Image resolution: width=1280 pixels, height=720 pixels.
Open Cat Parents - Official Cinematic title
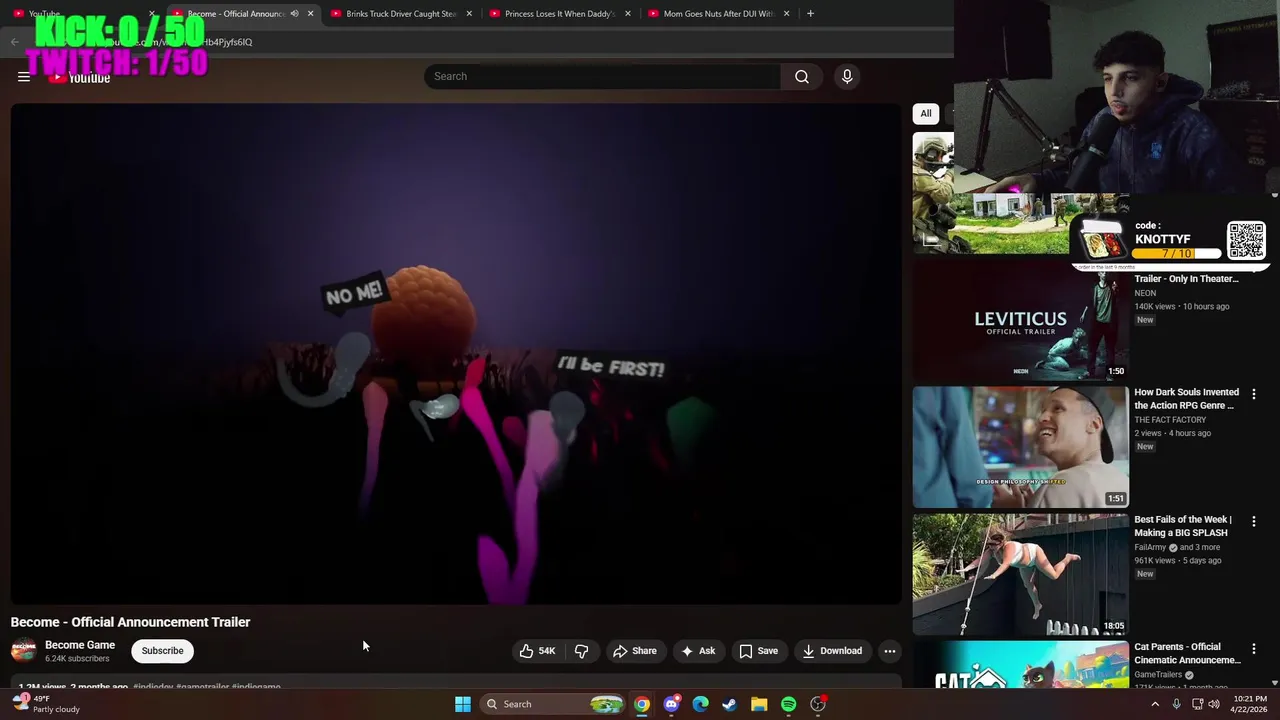click(x=1188, y=653)
